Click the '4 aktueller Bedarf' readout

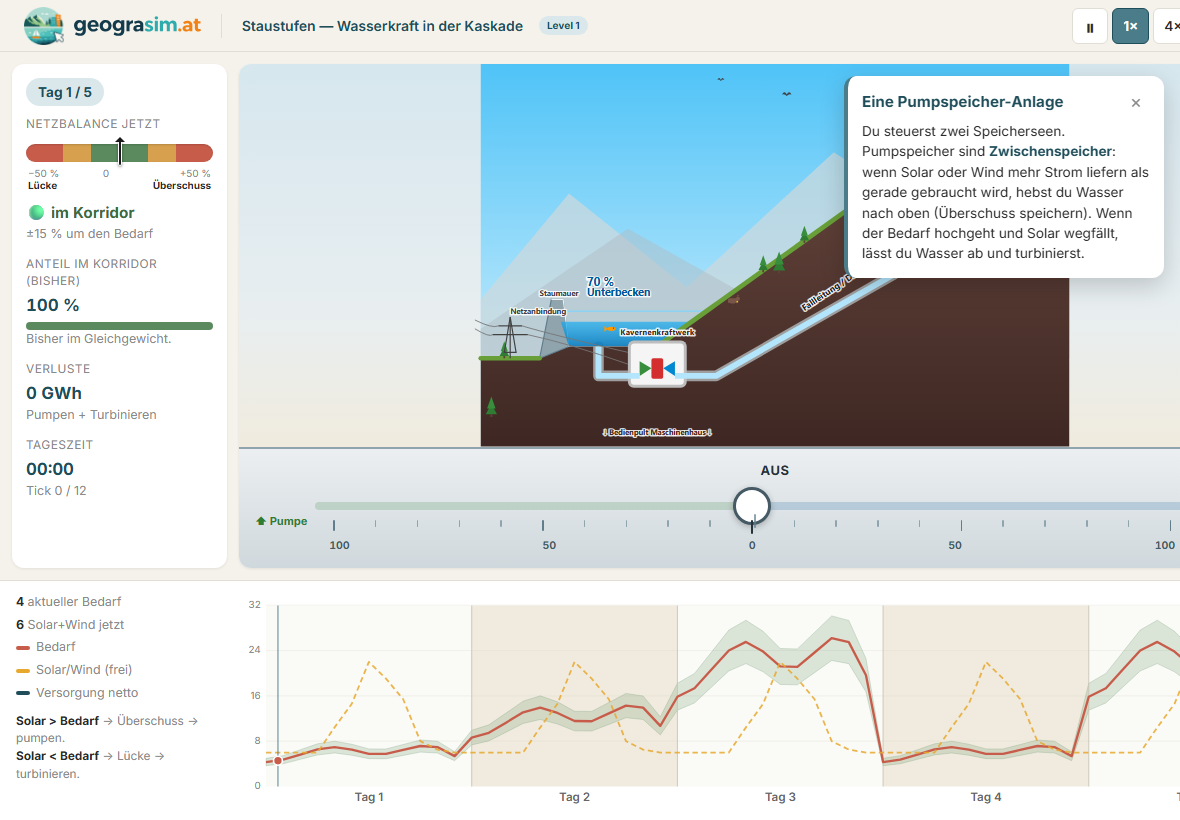pos(68,602)
